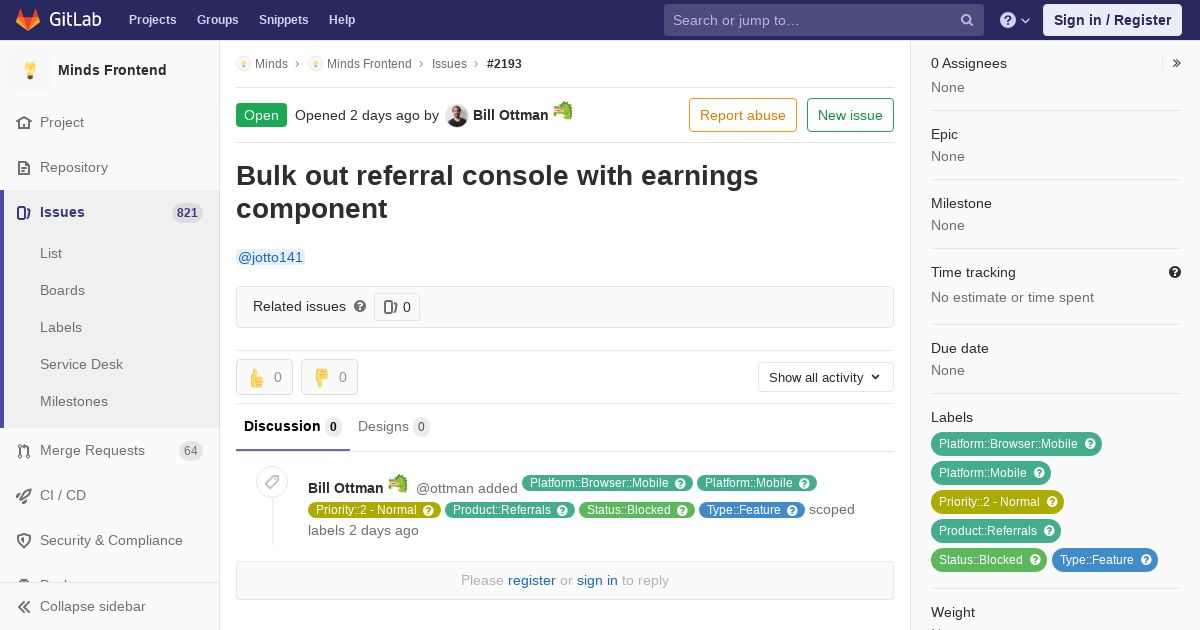Click the thumbs down reaction
The image size is (1200, 630).
point(329,377)
